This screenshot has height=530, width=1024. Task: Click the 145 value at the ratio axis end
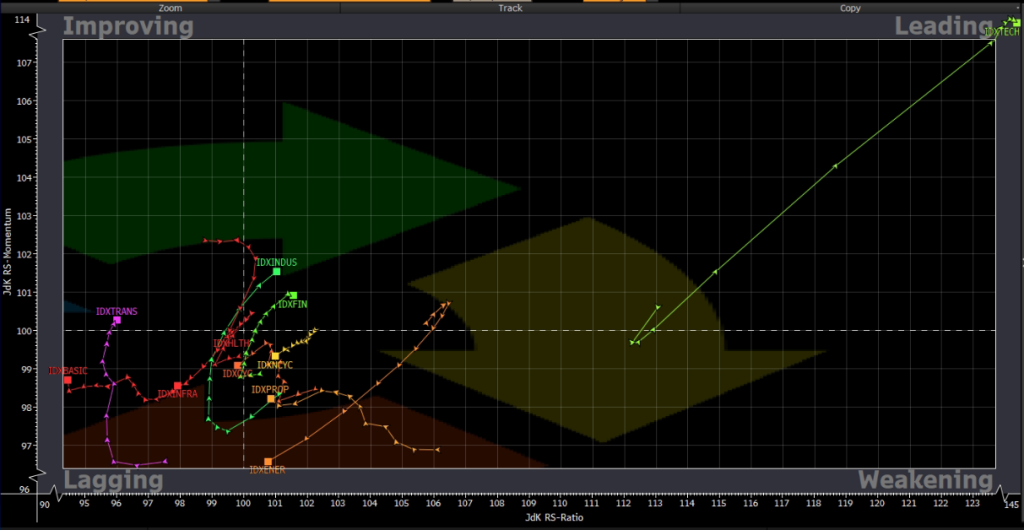click(x=1012, y=505)
